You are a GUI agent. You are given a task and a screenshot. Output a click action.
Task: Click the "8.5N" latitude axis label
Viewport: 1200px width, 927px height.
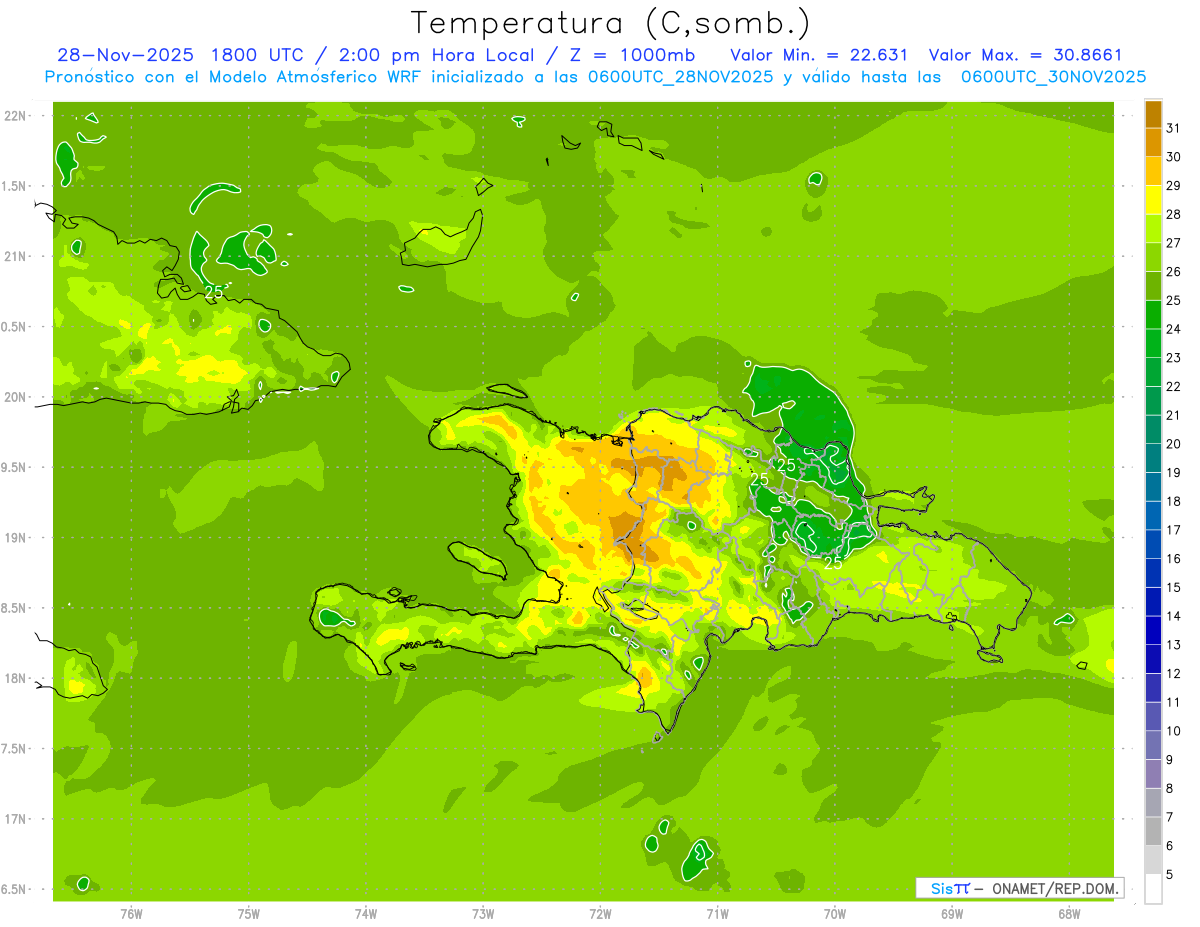click(15, 608)
